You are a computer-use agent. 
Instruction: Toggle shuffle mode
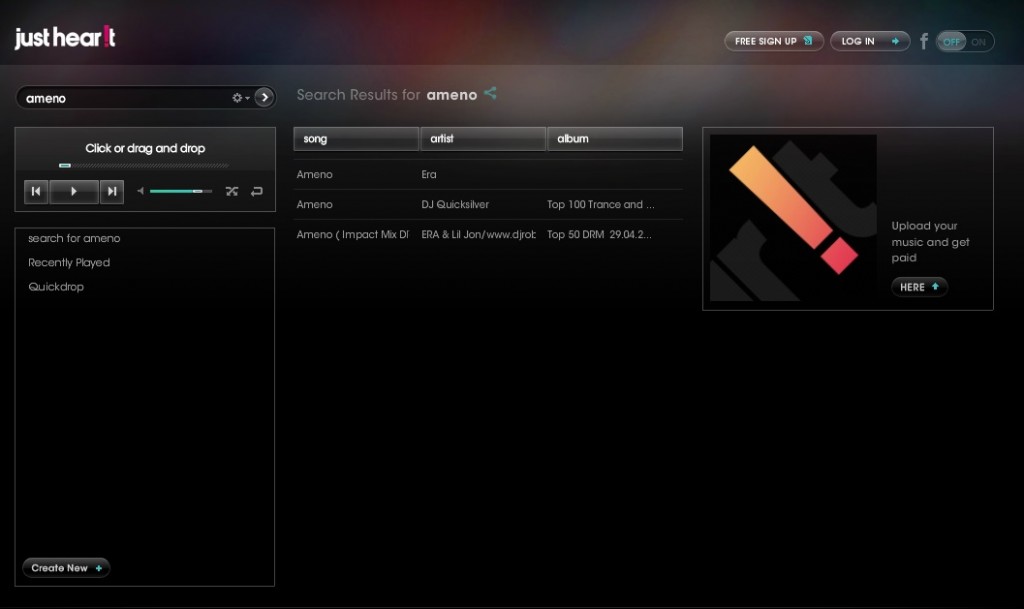click(232, 191)
